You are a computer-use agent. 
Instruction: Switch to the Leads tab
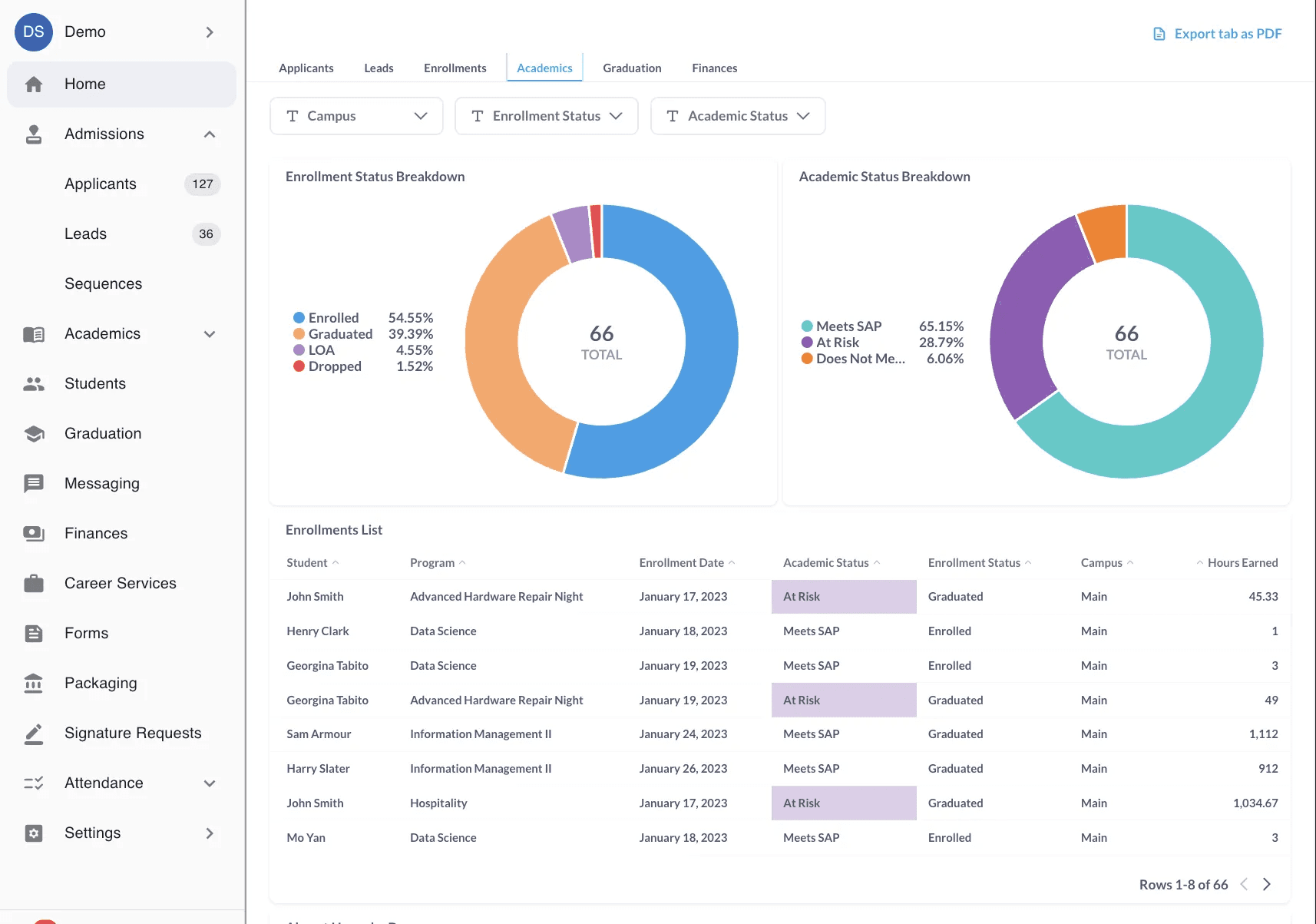pyautogui.click(x=379, y=68)
